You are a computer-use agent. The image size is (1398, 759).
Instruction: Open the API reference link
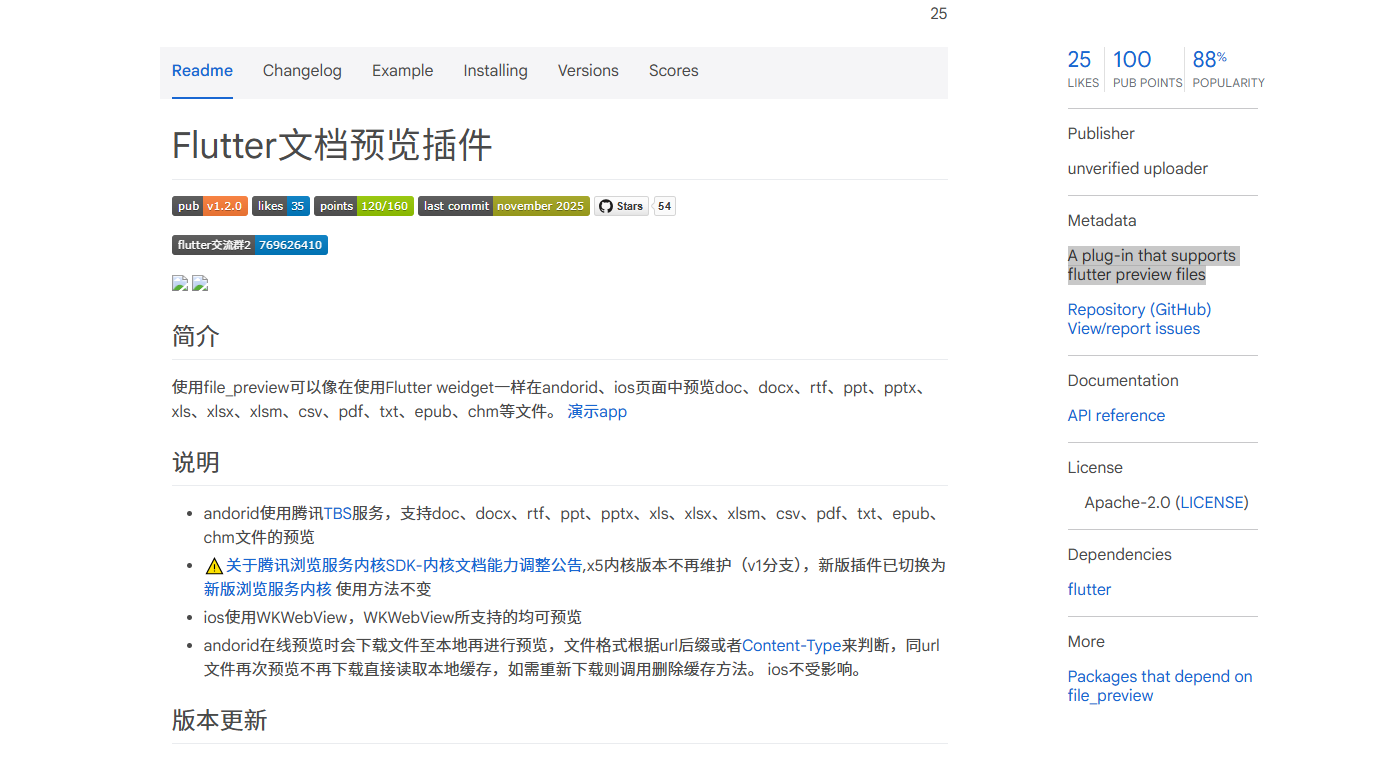pos(1116,416)
